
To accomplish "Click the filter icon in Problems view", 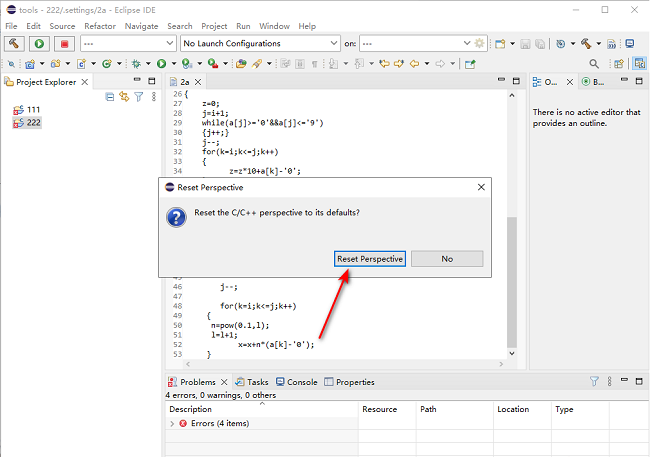I will [x=594, y=382].
